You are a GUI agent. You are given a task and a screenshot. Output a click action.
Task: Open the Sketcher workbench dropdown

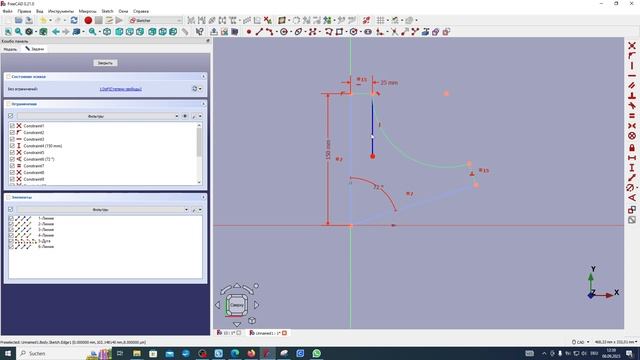tap(155, 20)
